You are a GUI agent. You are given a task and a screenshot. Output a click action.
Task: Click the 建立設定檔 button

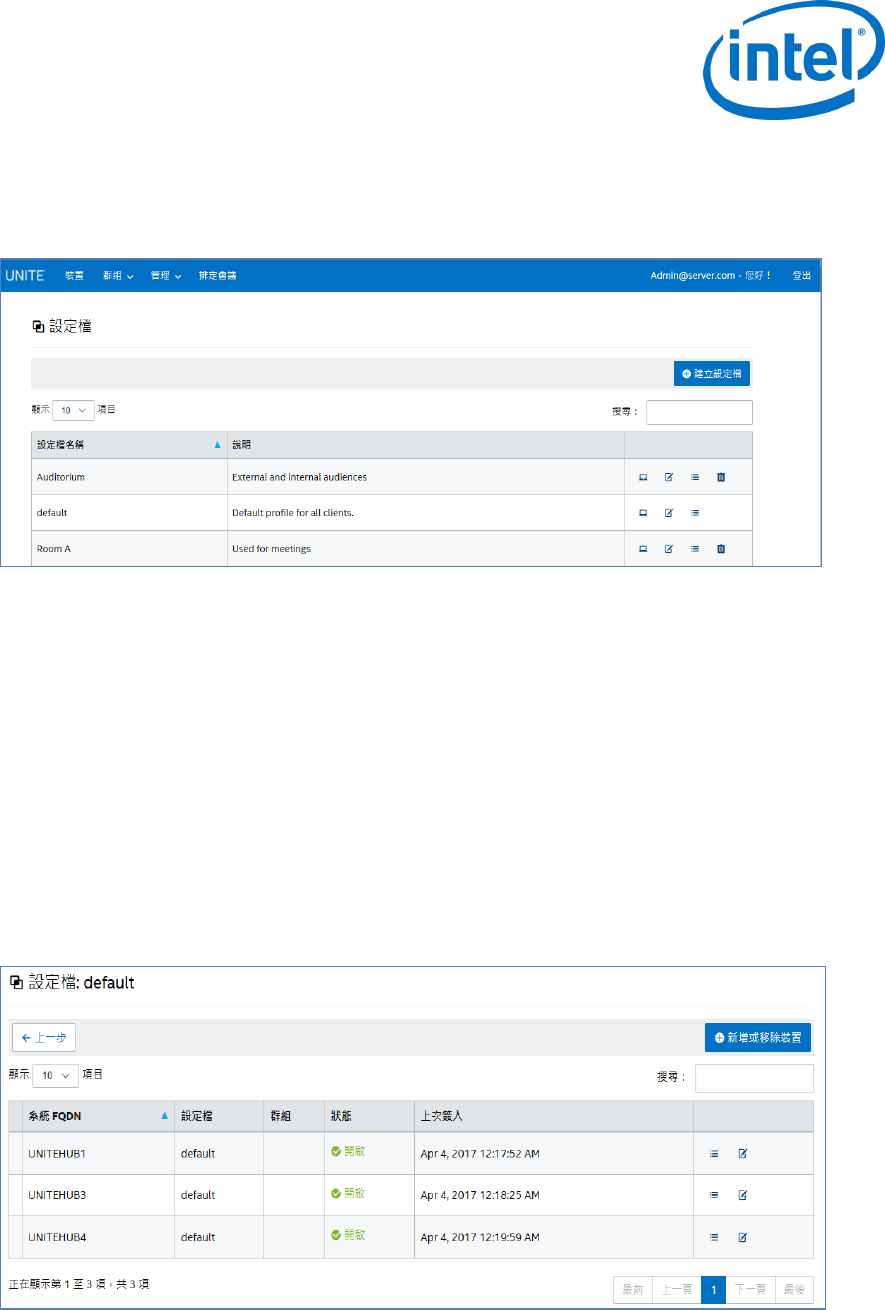pos(713,373)
